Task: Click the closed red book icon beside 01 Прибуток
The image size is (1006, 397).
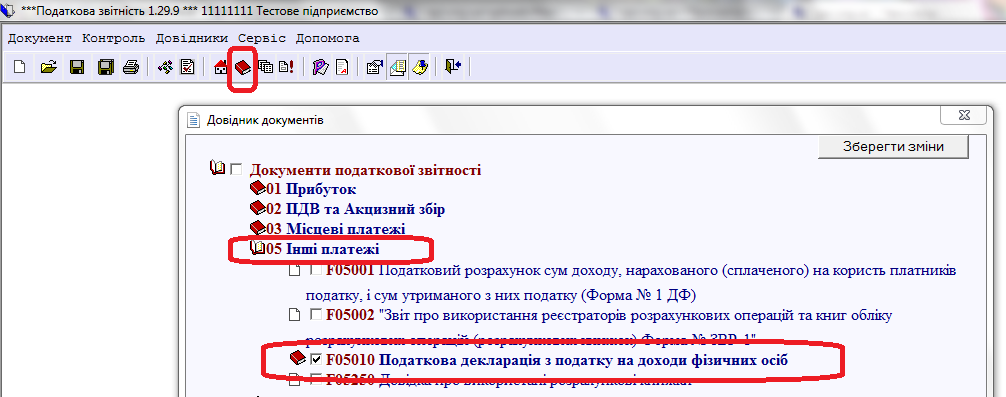Action: [x=257, y=189]
